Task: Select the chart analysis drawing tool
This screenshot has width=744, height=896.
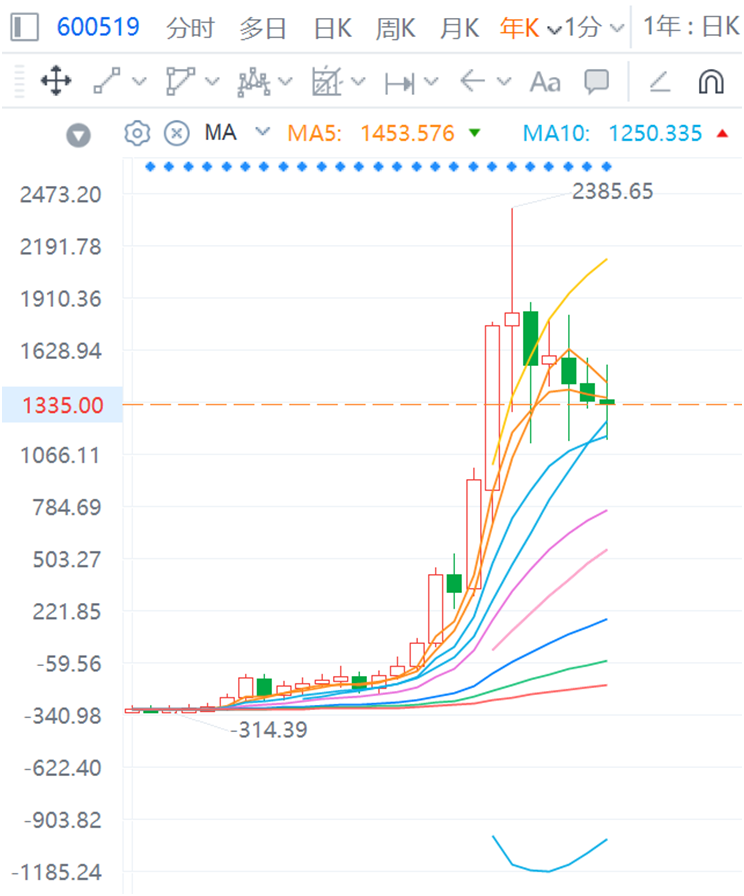Action: pos(327,82)
